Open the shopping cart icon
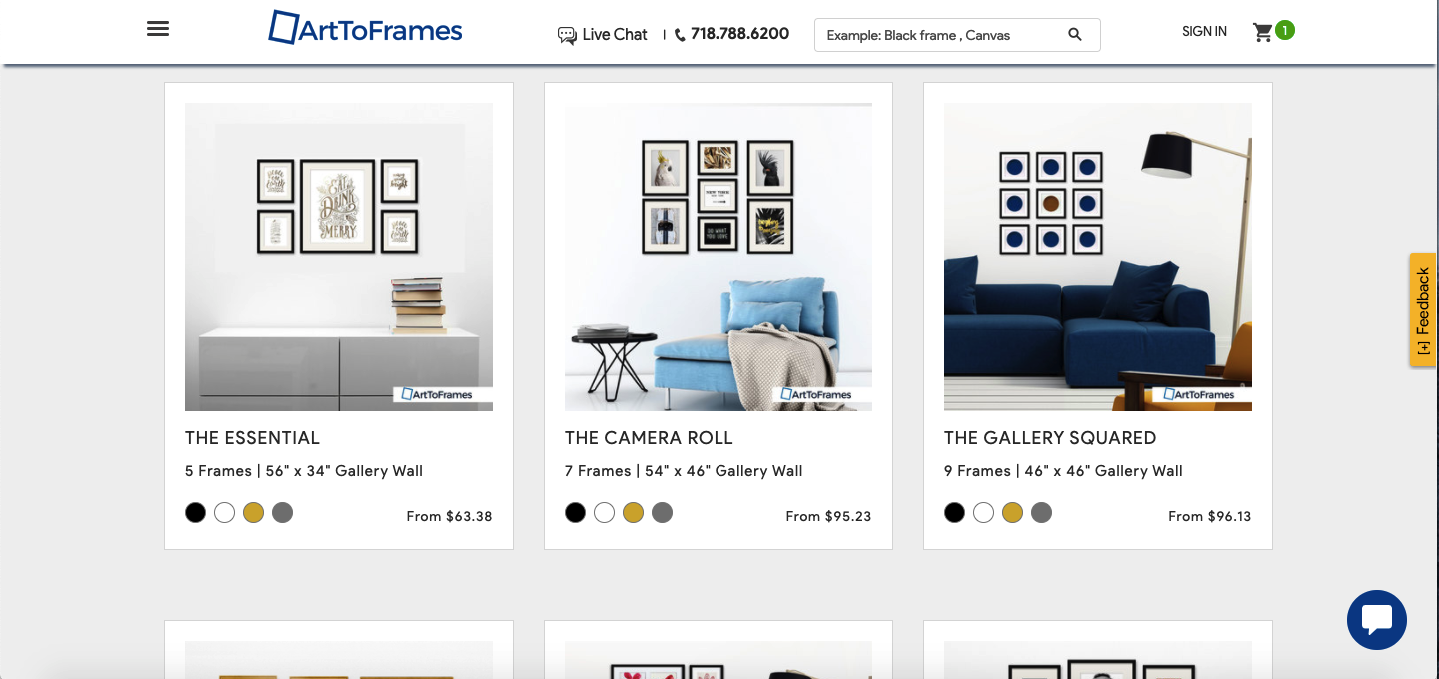Image resolution: width=1439 pixels, height=679 pixels. [x=1263, y=32]
